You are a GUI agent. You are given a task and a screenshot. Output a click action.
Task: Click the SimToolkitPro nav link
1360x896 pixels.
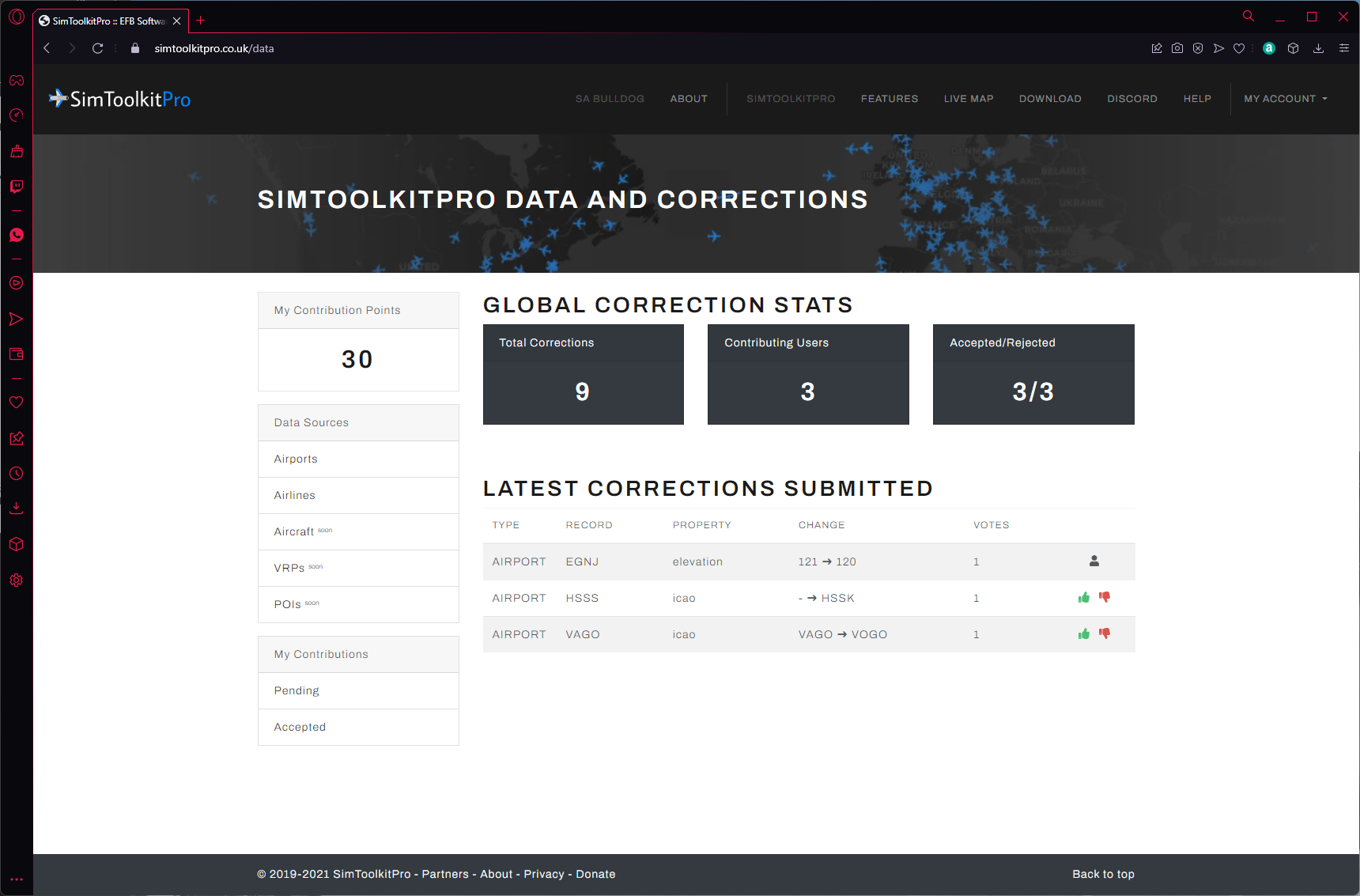(x=791, y=99)
